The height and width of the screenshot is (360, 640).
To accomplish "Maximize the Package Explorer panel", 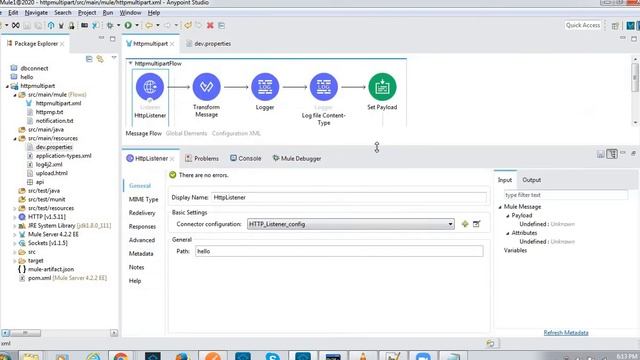I will [113, 39].
